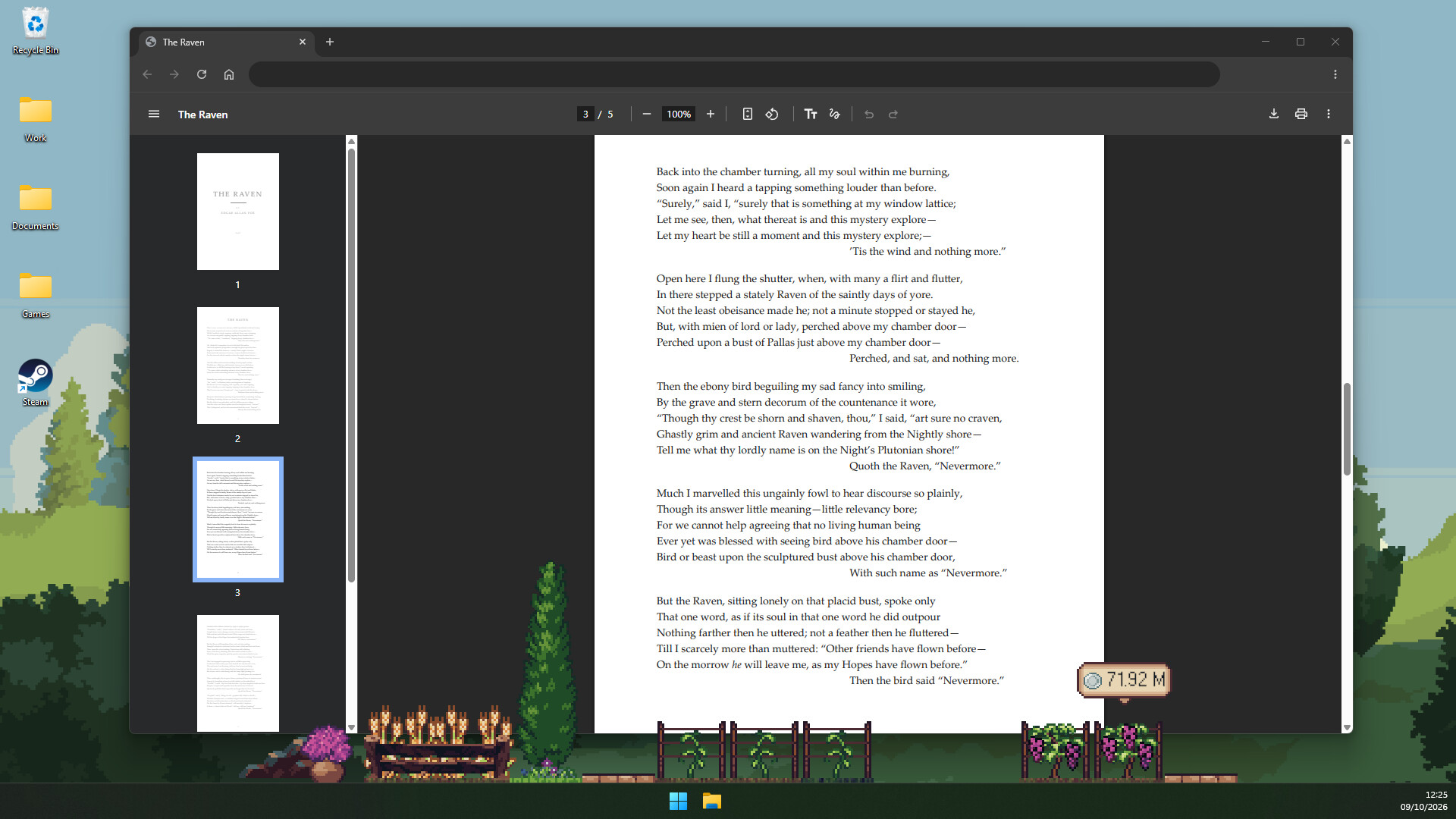This screenshot has height=819, width=1456.
Task: Click the Fit to page icon
Action: tap(748, 115)
